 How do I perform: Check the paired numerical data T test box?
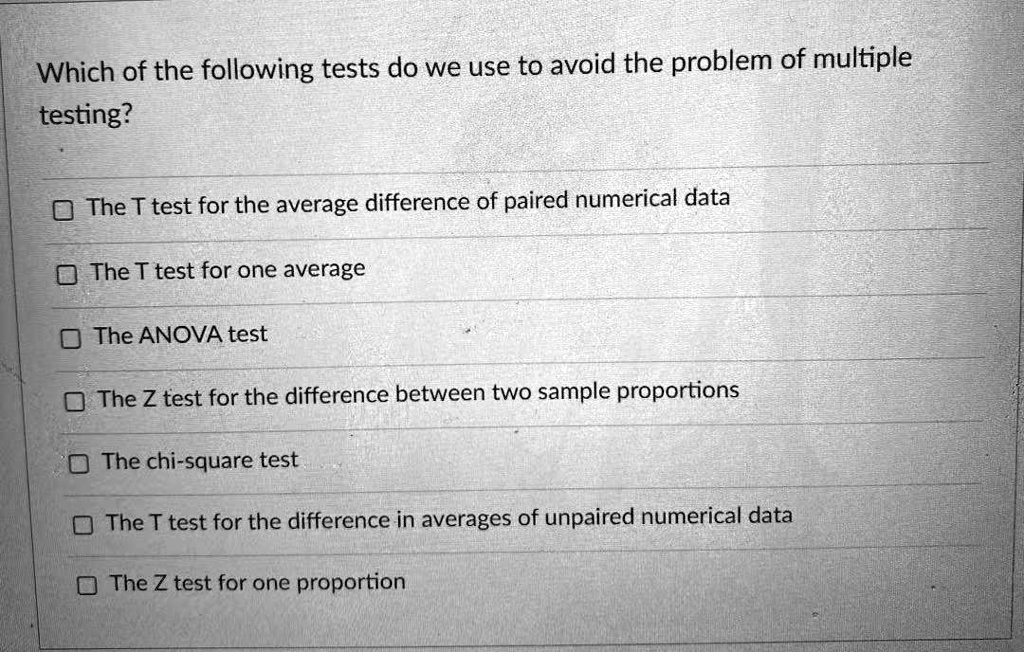[x=63, y=208]
